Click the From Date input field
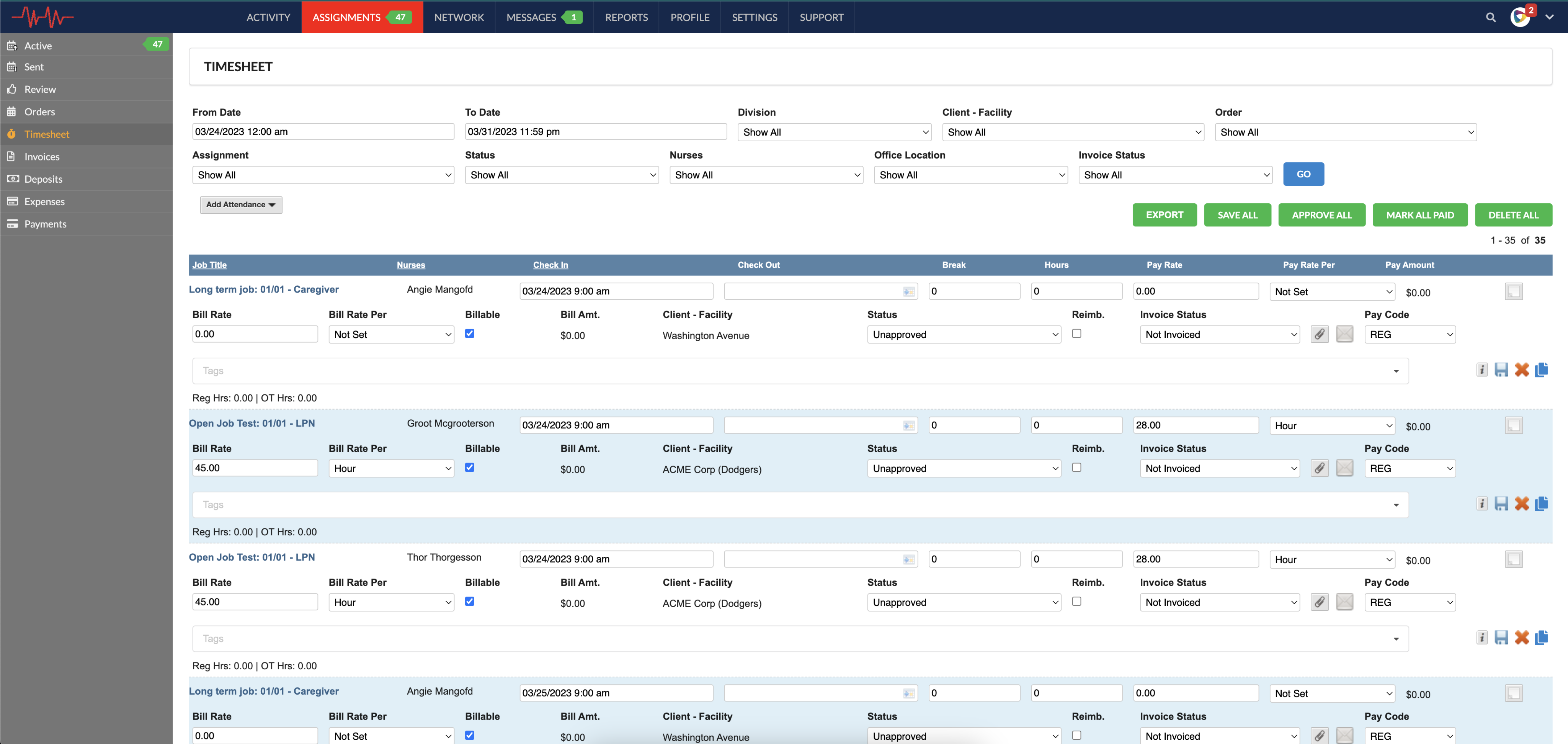This screenshot has width=1568, height=744. coord(323,131)
